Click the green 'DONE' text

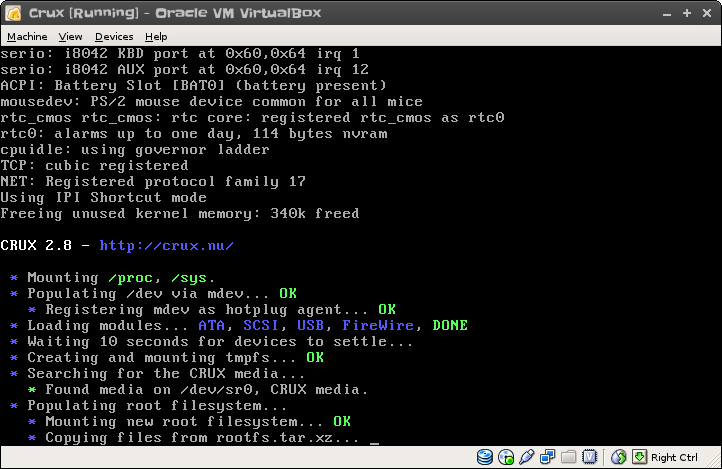click(x=450, y=325)
